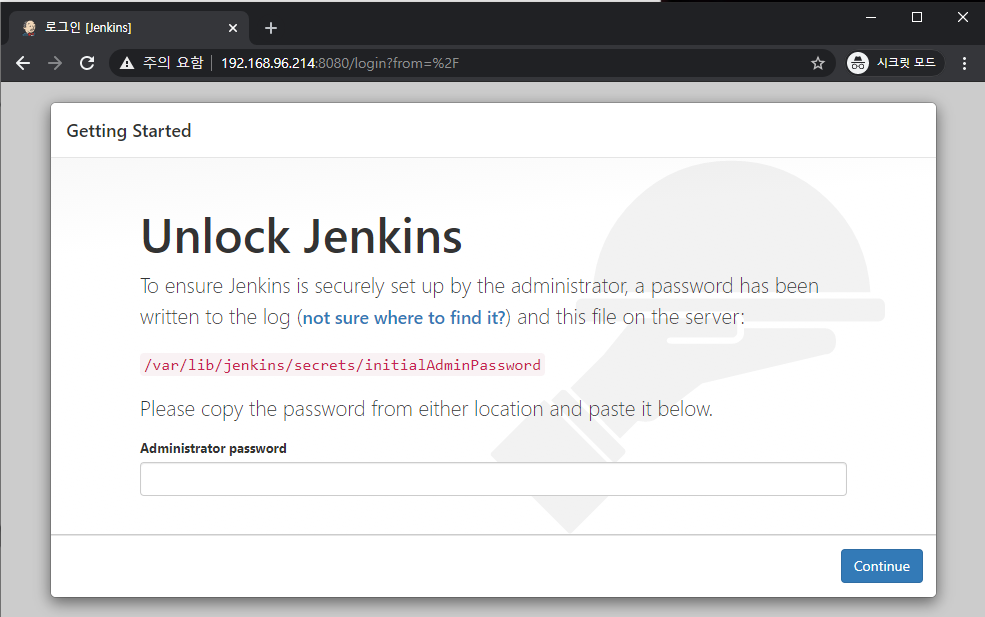The image size is (985, 617).
Task: Click the browser forward arrow
Action: [55, 63]
